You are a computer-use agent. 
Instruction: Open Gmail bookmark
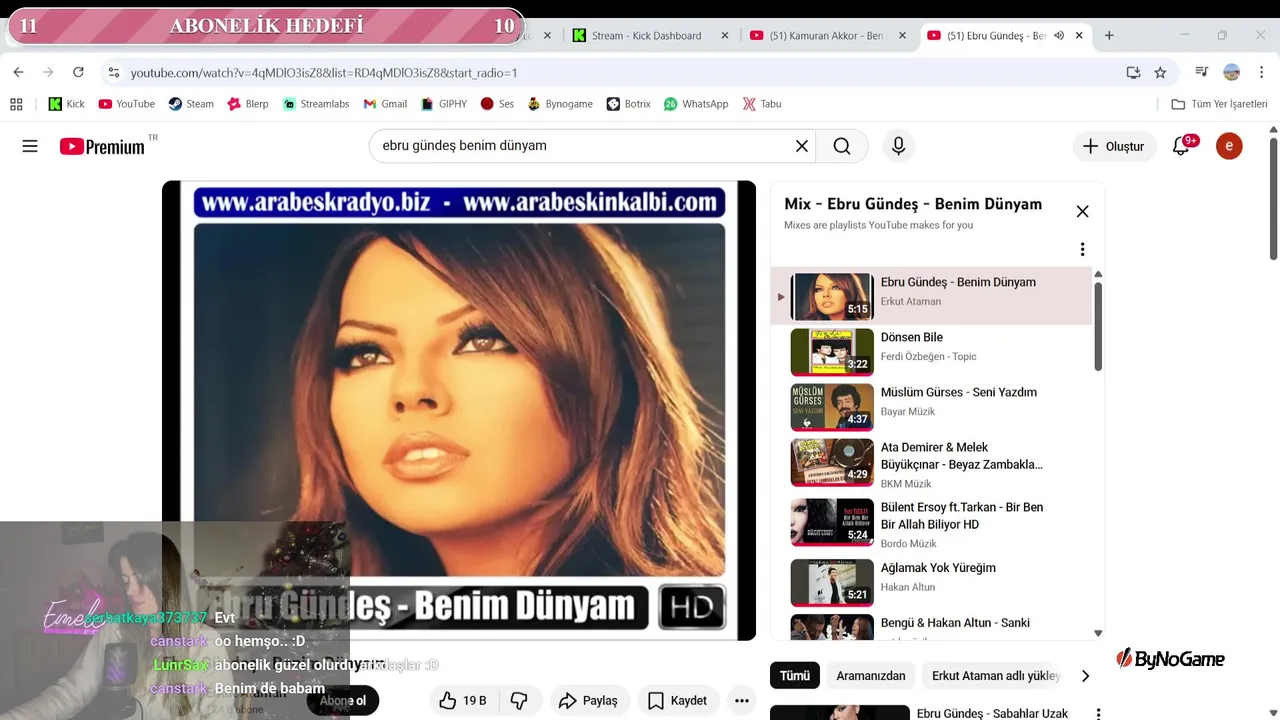pos(385,104)
